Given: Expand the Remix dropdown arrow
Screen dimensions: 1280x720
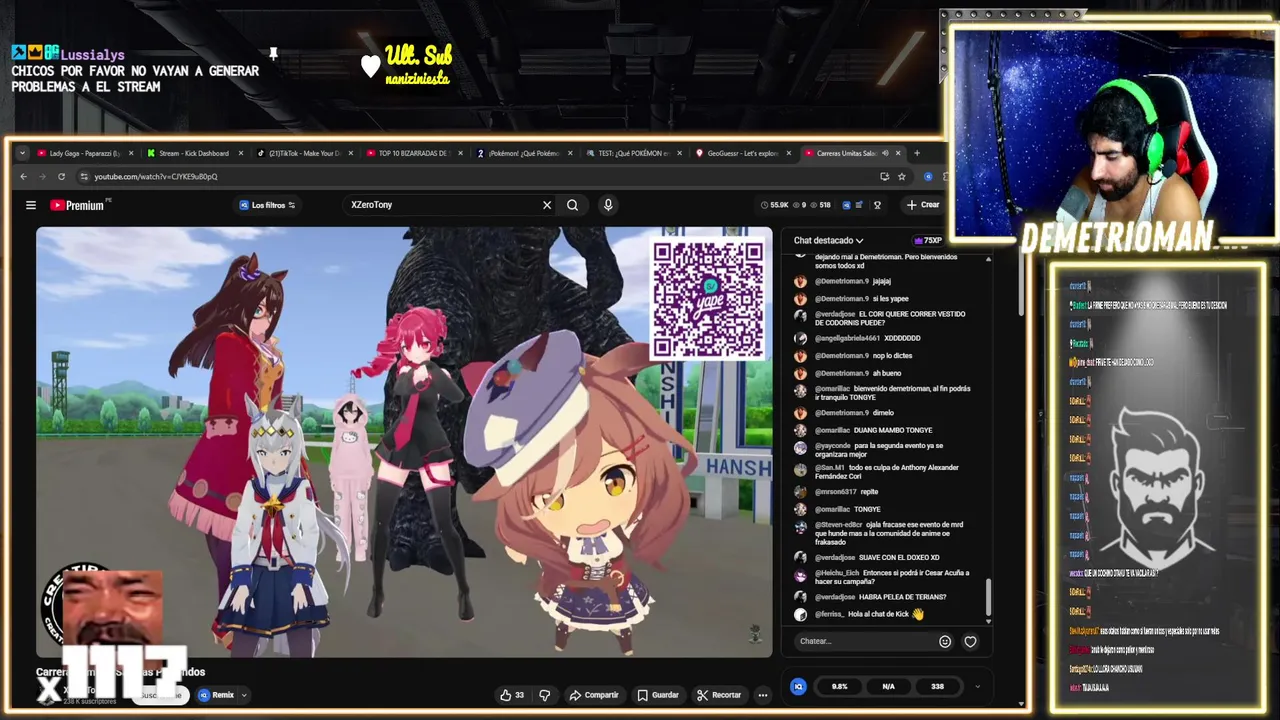Looking at the screenshot, I should [x=243, y=695].
